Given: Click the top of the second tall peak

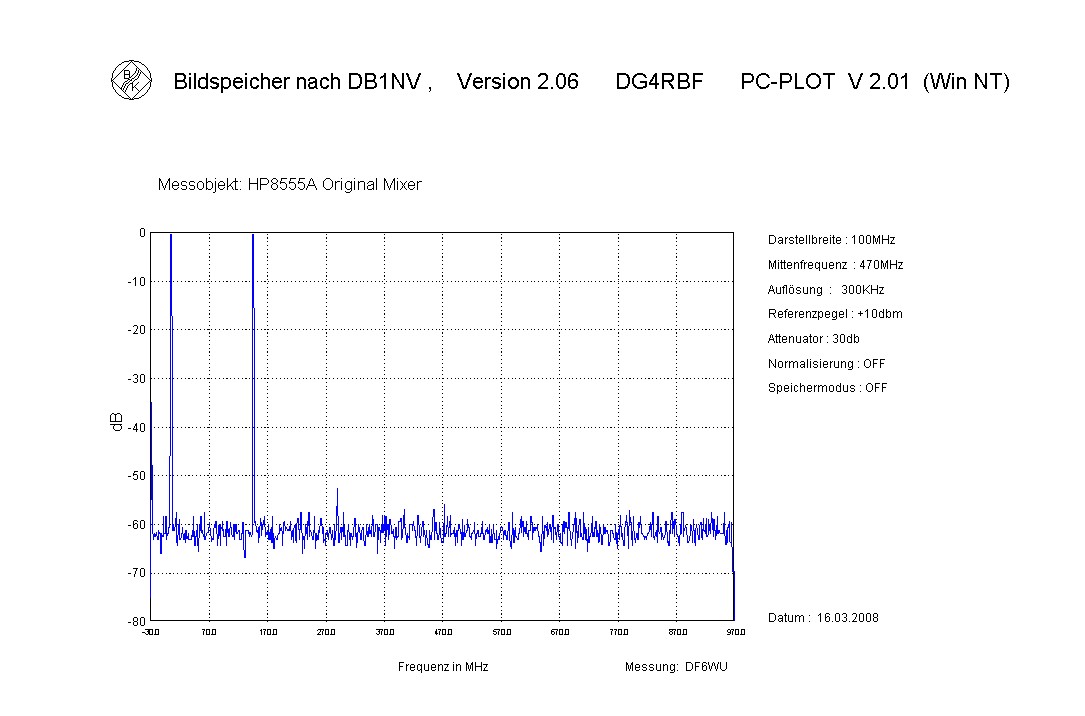Looking at the screenshot, I should pos(253,236).
